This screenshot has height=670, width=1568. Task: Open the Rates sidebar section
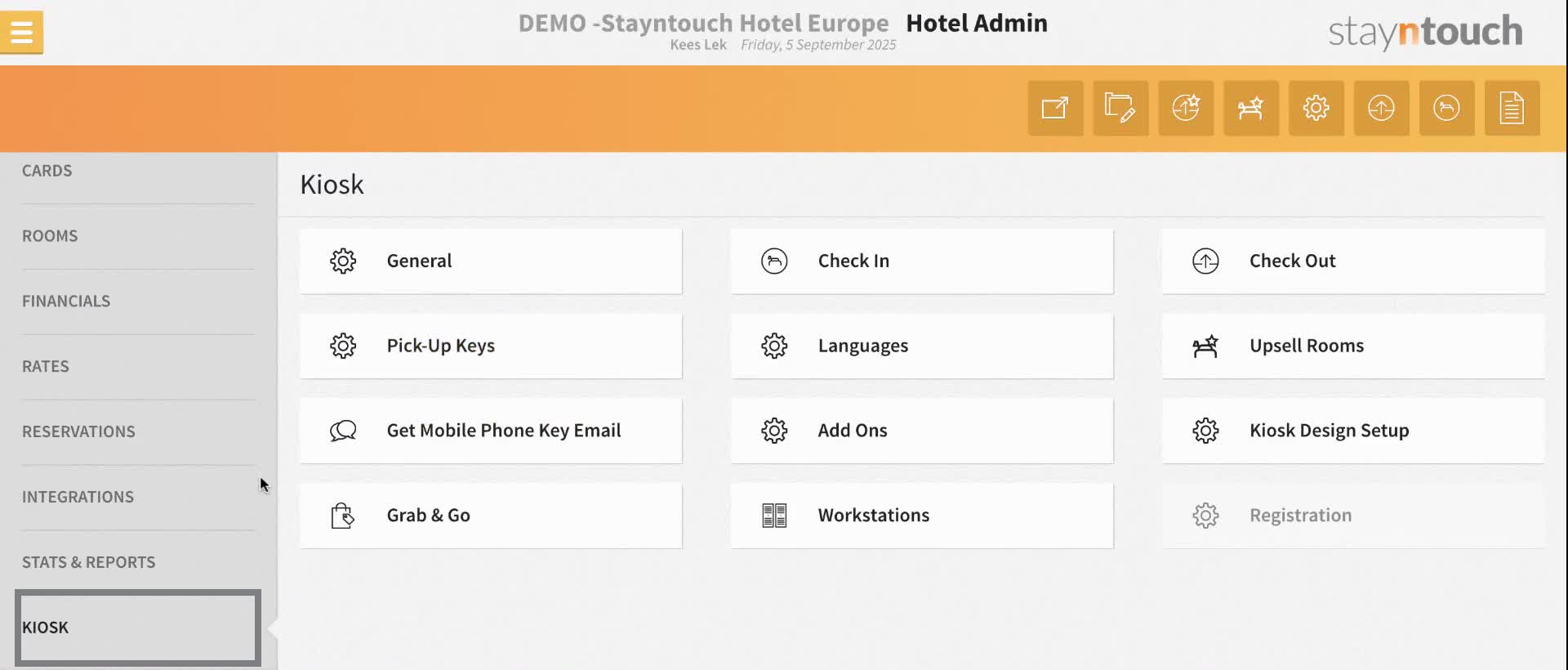pyautogui.click(x=138, y=367)
